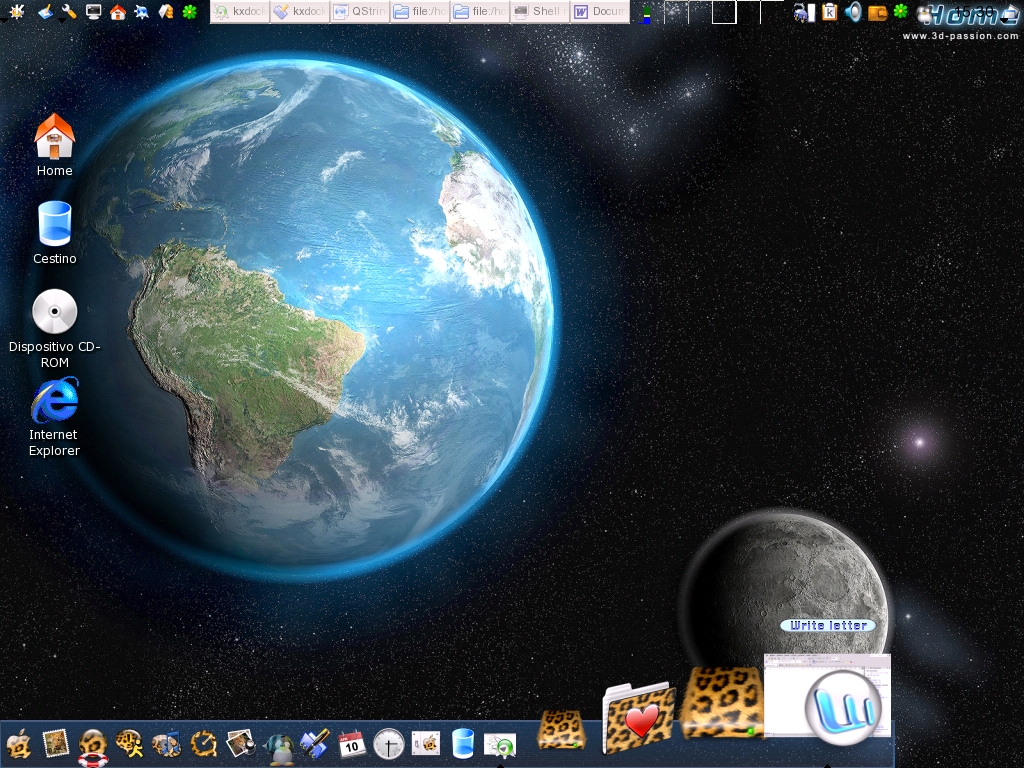Viewport: 1024px width, 768px height.
Task: Select the highlighted virtual desktop in pager
Action: 724,12
